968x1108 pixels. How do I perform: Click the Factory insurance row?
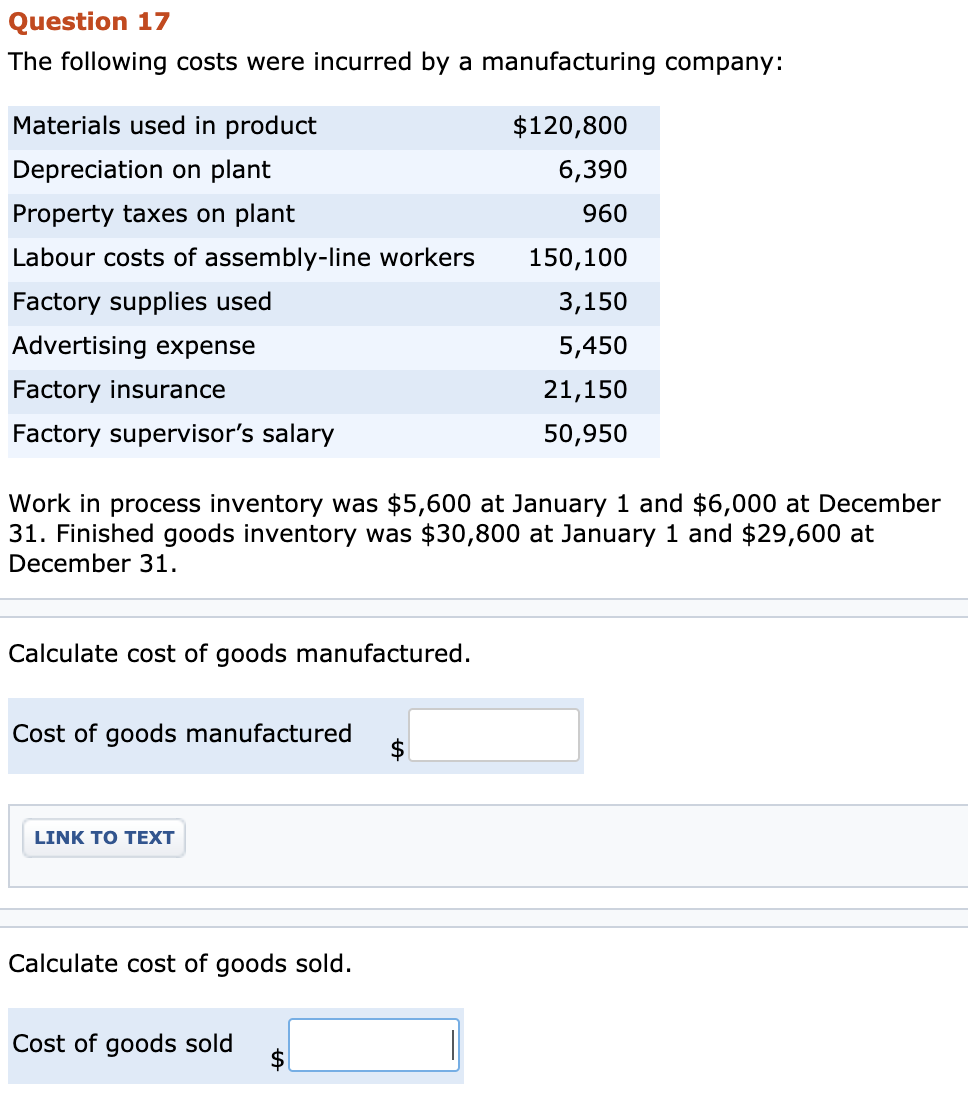(119, 390)
